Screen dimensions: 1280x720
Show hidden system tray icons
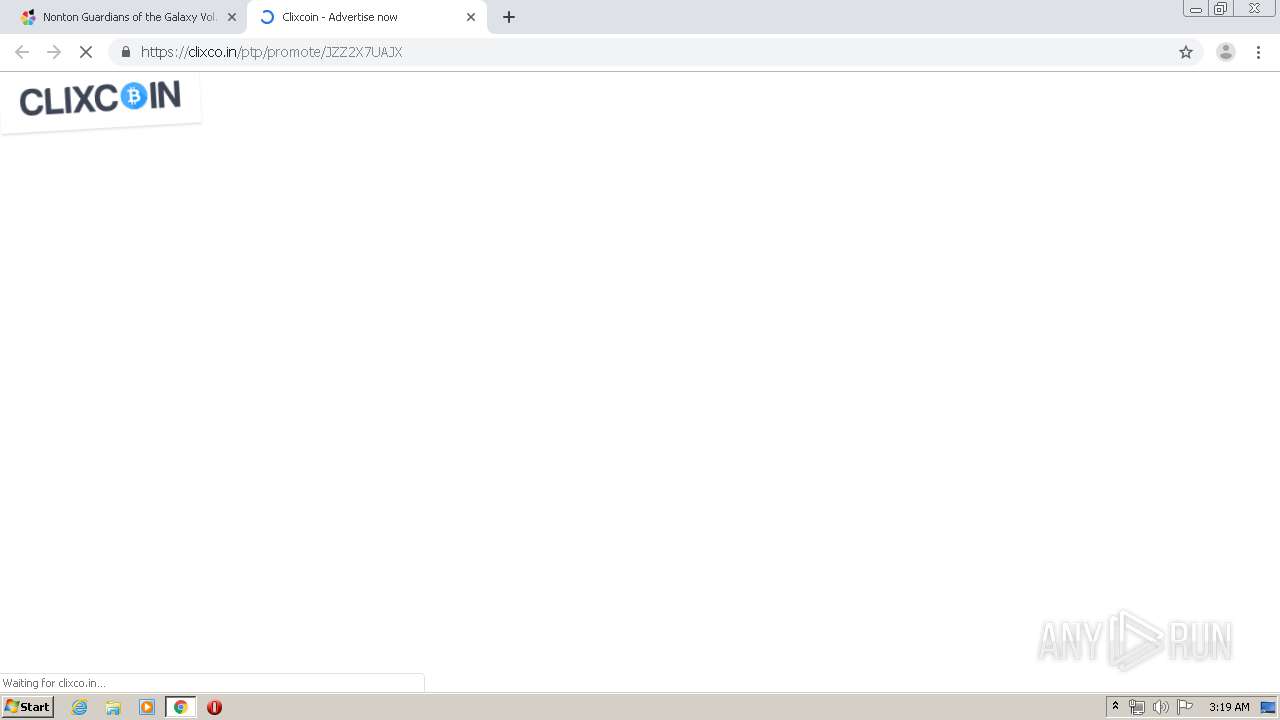pyautogui.click(x=1116, y=707)
